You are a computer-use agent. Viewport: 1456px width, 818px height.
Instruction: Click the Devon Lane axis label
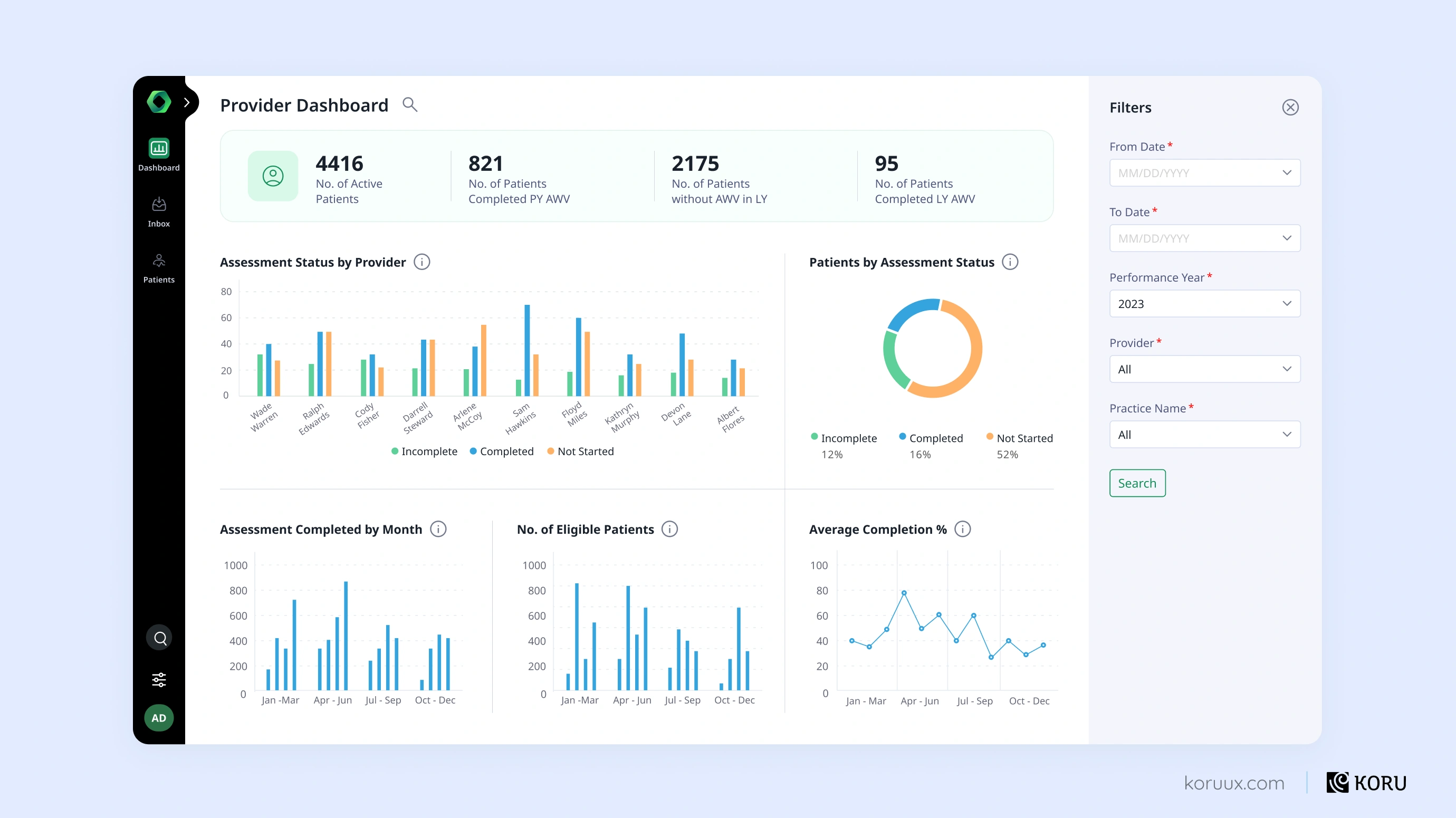click(676, 413)
